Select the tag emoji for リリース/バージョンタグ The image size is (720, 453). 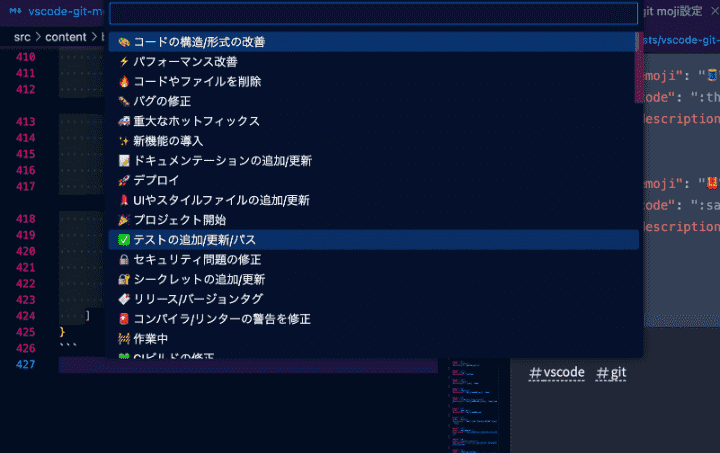[124, 299]
